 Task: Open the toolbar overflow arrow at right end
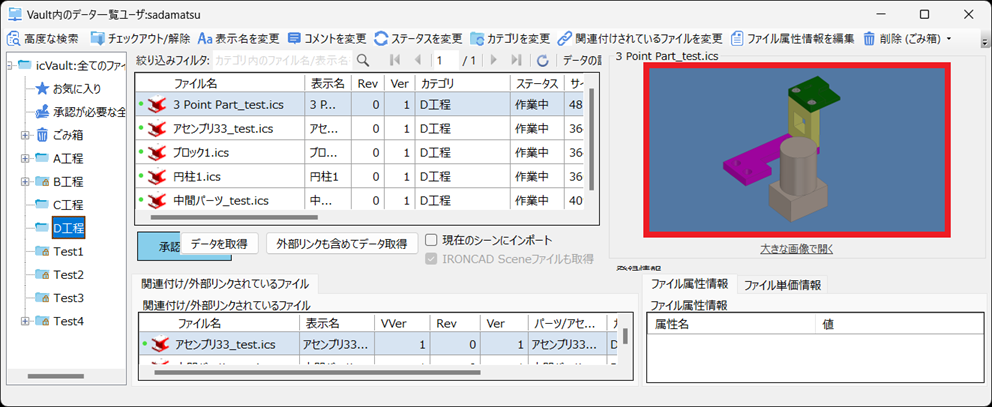(984, 42)
